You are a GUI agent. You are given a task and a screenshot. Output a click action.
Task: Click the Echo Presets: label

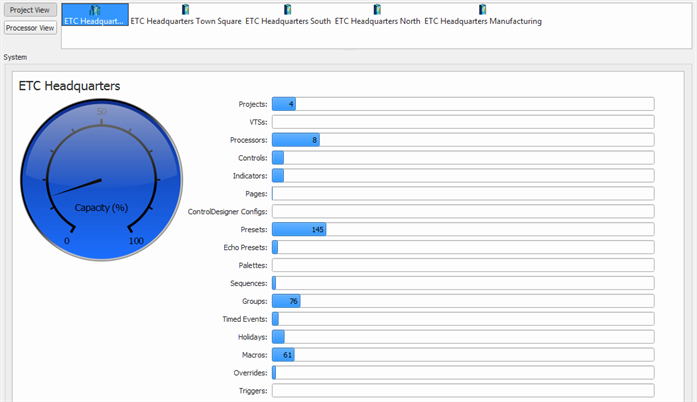point(245,247)
